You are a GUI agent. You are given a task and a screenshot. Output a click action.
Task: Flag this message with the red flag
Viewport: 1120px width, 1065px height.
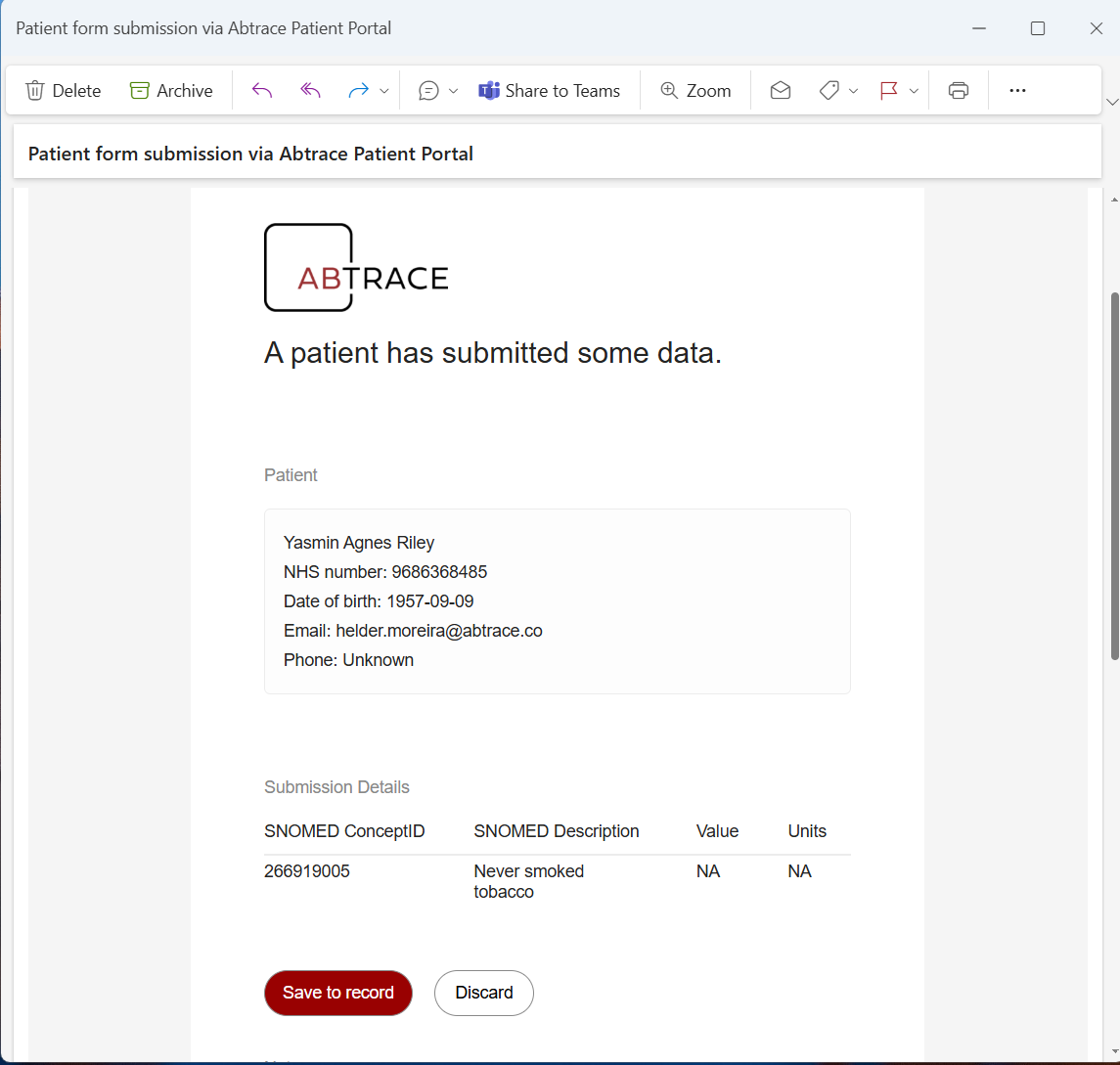pyautogui.click(x=888, y=91)
